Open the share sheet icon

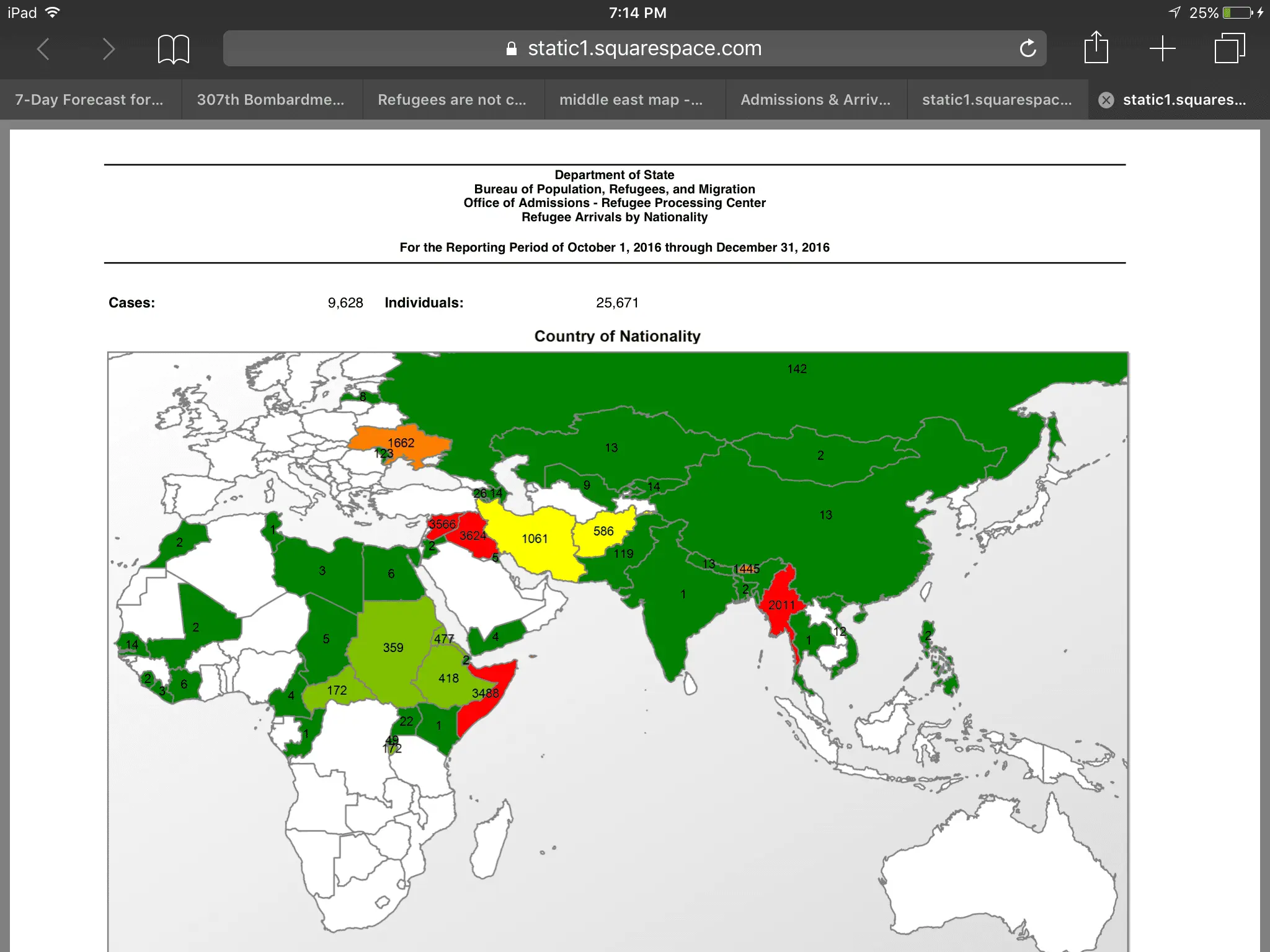point(1096,48)
